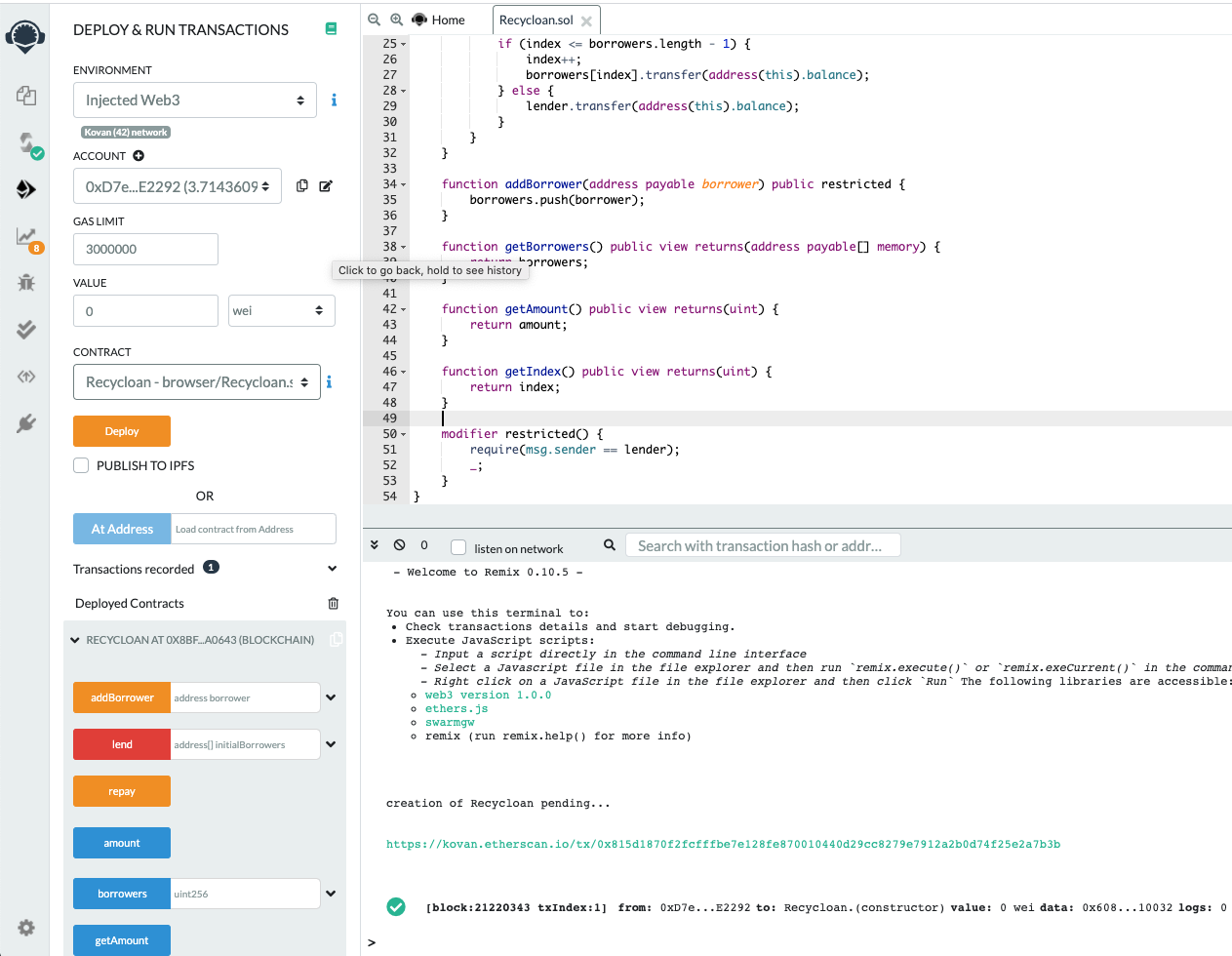Click the red lend function button
The image size is (1232, 956).
[122, 744]
